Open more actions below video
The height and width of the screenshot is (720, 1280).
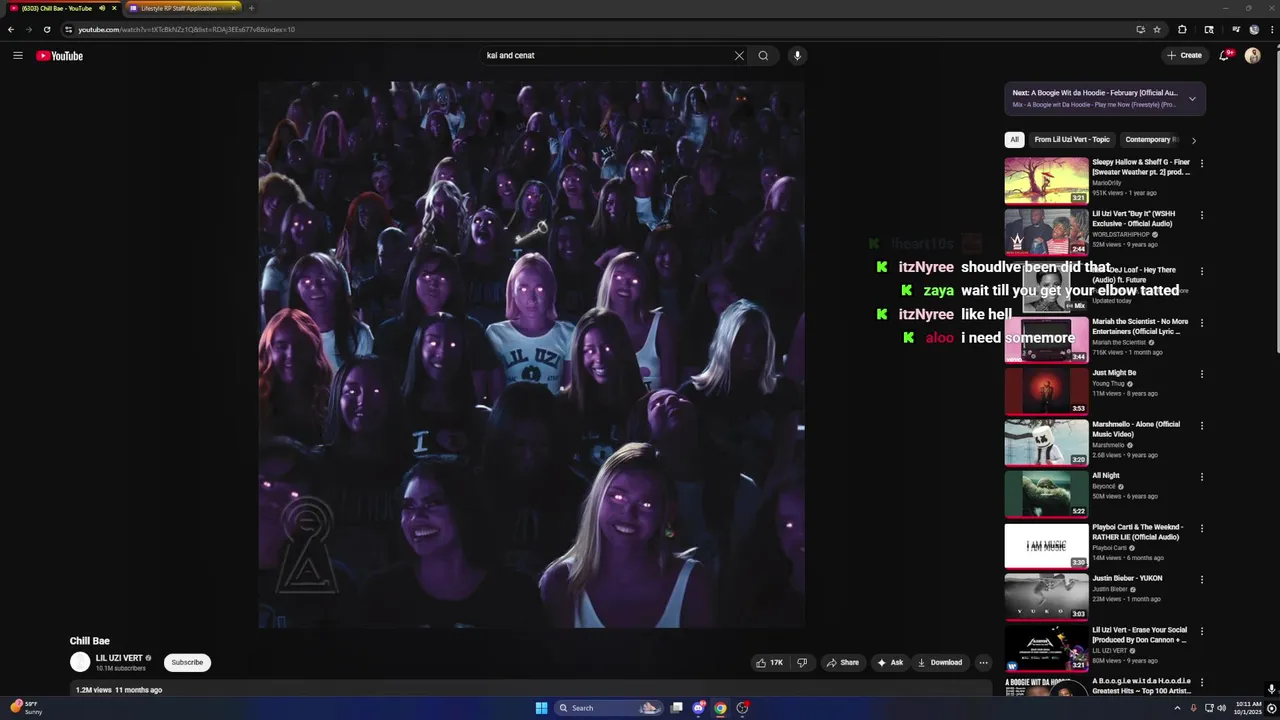pyautogui.click(x=983, y=662)
